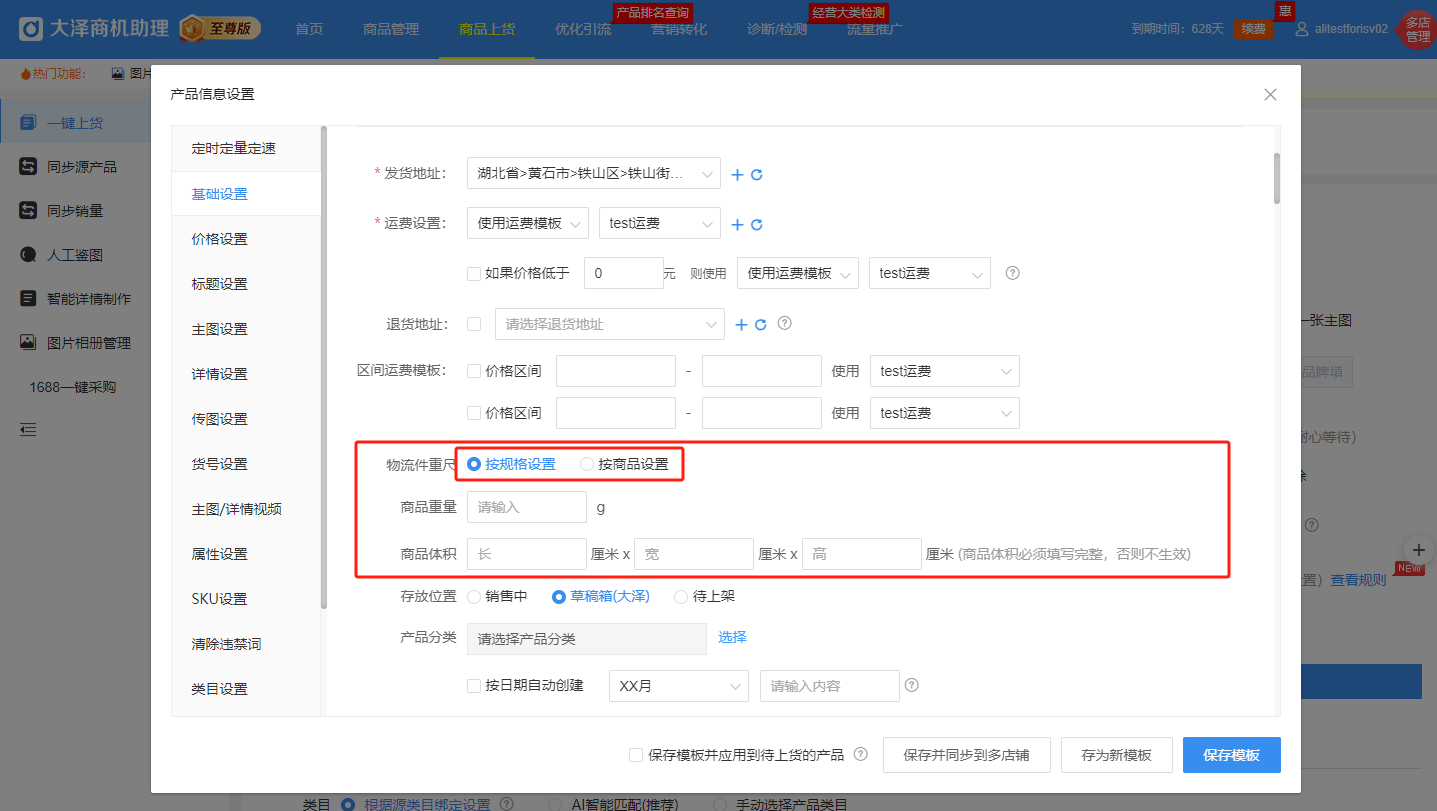Click the 续费 renew button
The image size is (1437, 811).
[x=1253, y=29]
